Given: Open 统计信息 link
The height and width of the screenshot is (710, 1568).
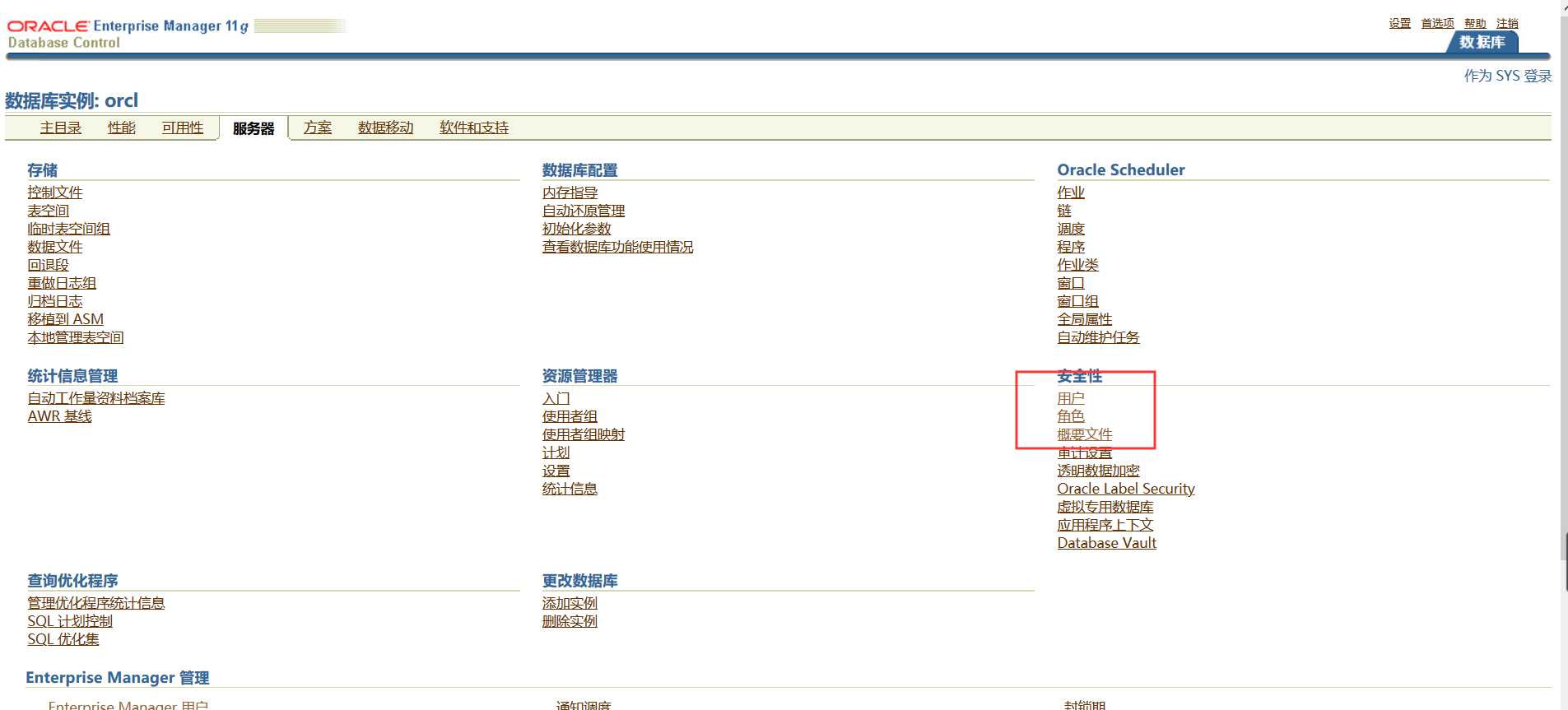Looking at the screenshot, I should coord(570,489).
